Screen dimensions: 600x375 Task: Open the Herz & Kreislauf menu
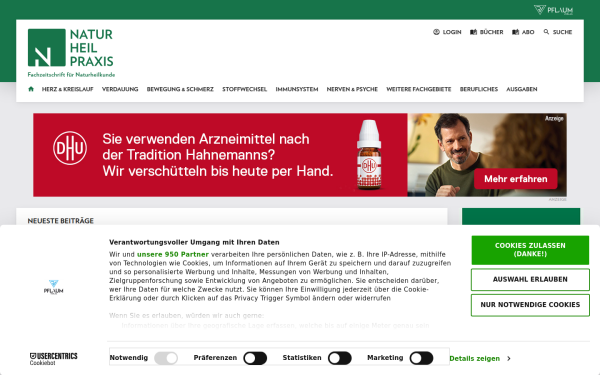pos(67,89)
